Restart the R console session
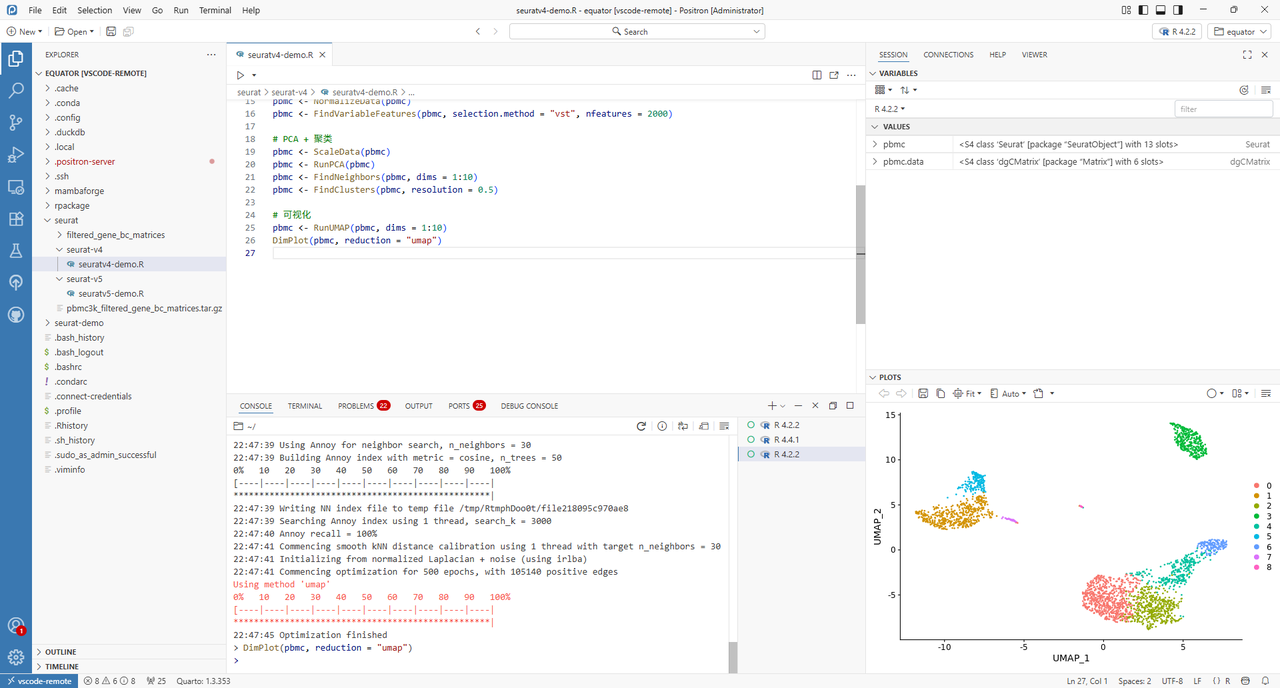 [641, 426]
